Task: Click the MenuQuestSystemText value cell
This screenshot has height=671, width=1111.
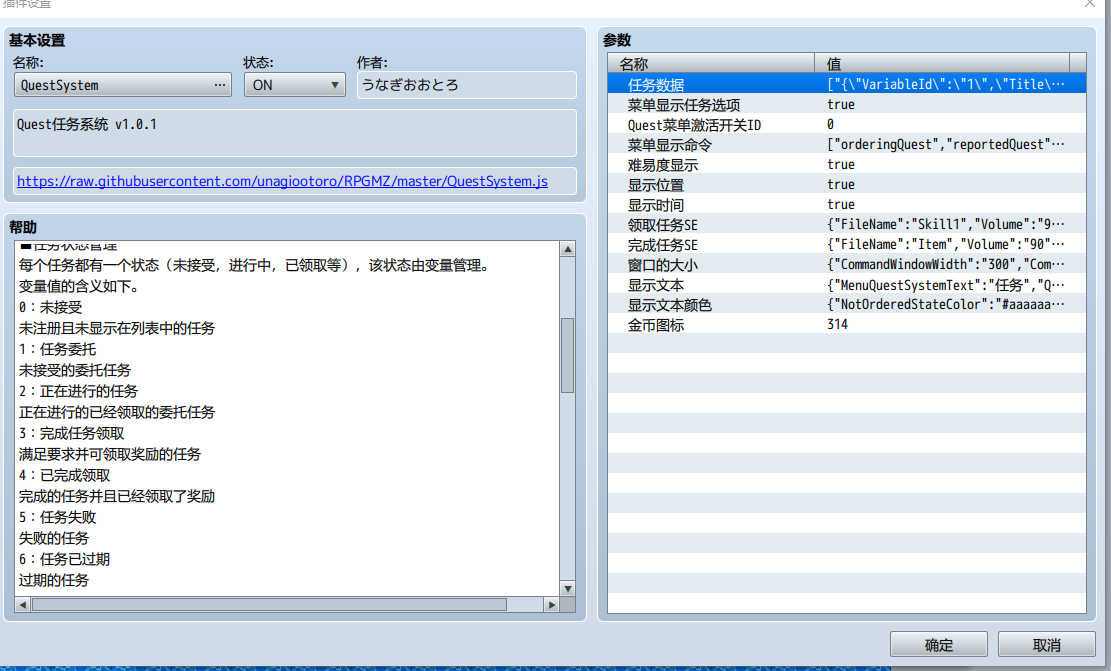Action: pos(945,285)
